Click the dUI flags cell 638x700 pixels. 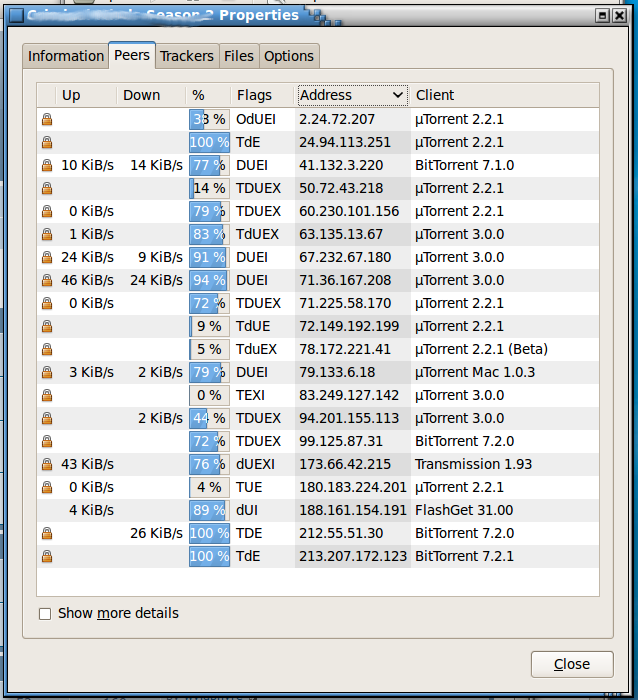point(247,510)
